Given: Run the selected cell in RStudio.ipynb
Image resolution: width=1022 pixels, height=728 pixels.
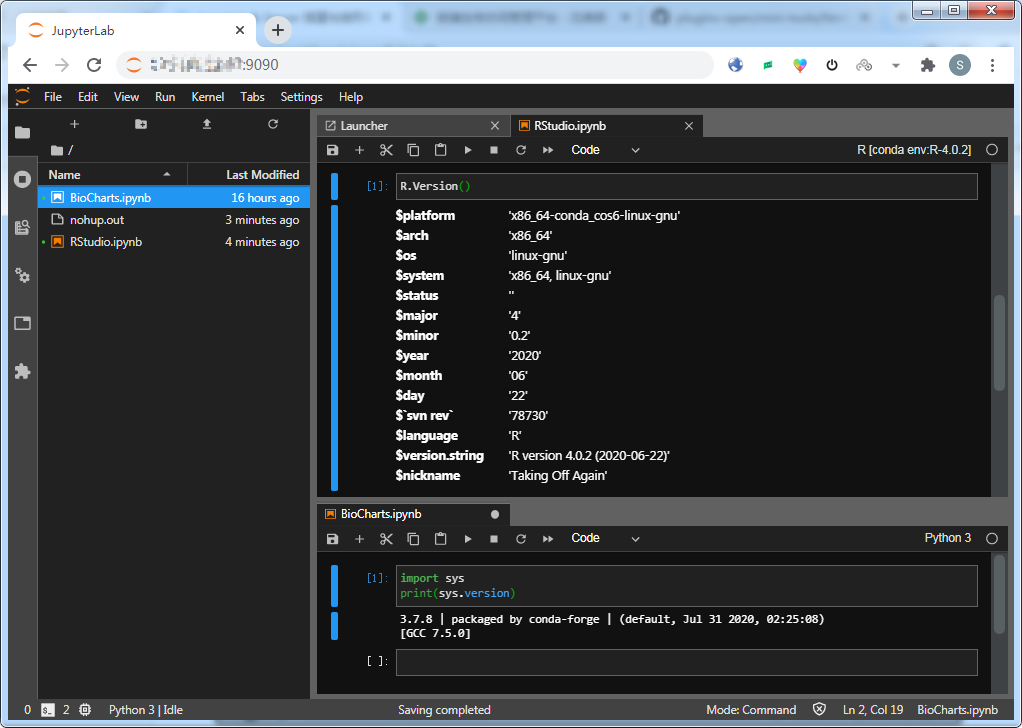Looking at the screenshot, I should coord(467,149).
